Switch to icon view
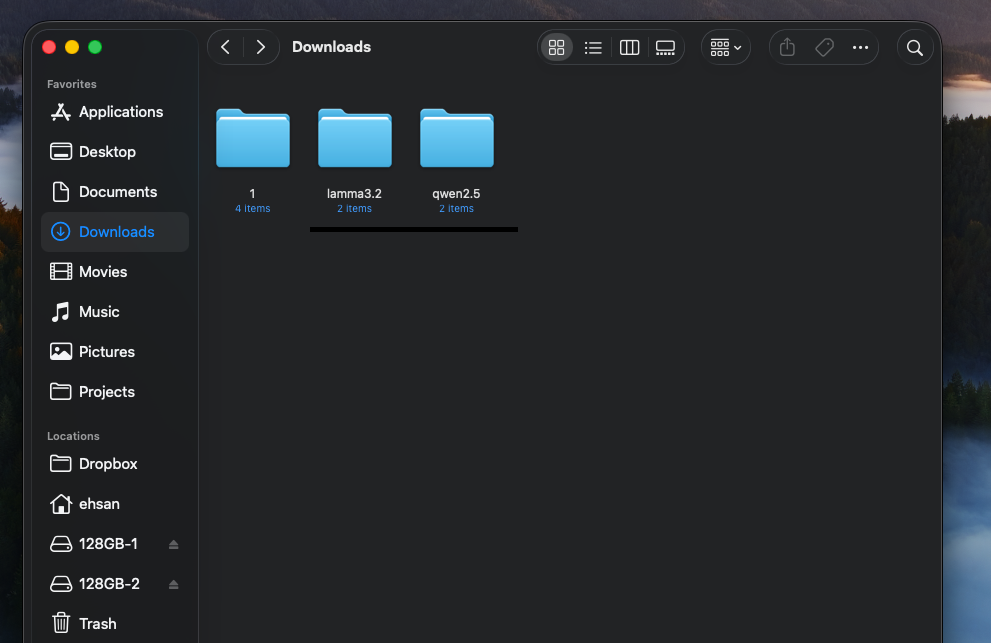 point(557,47)
